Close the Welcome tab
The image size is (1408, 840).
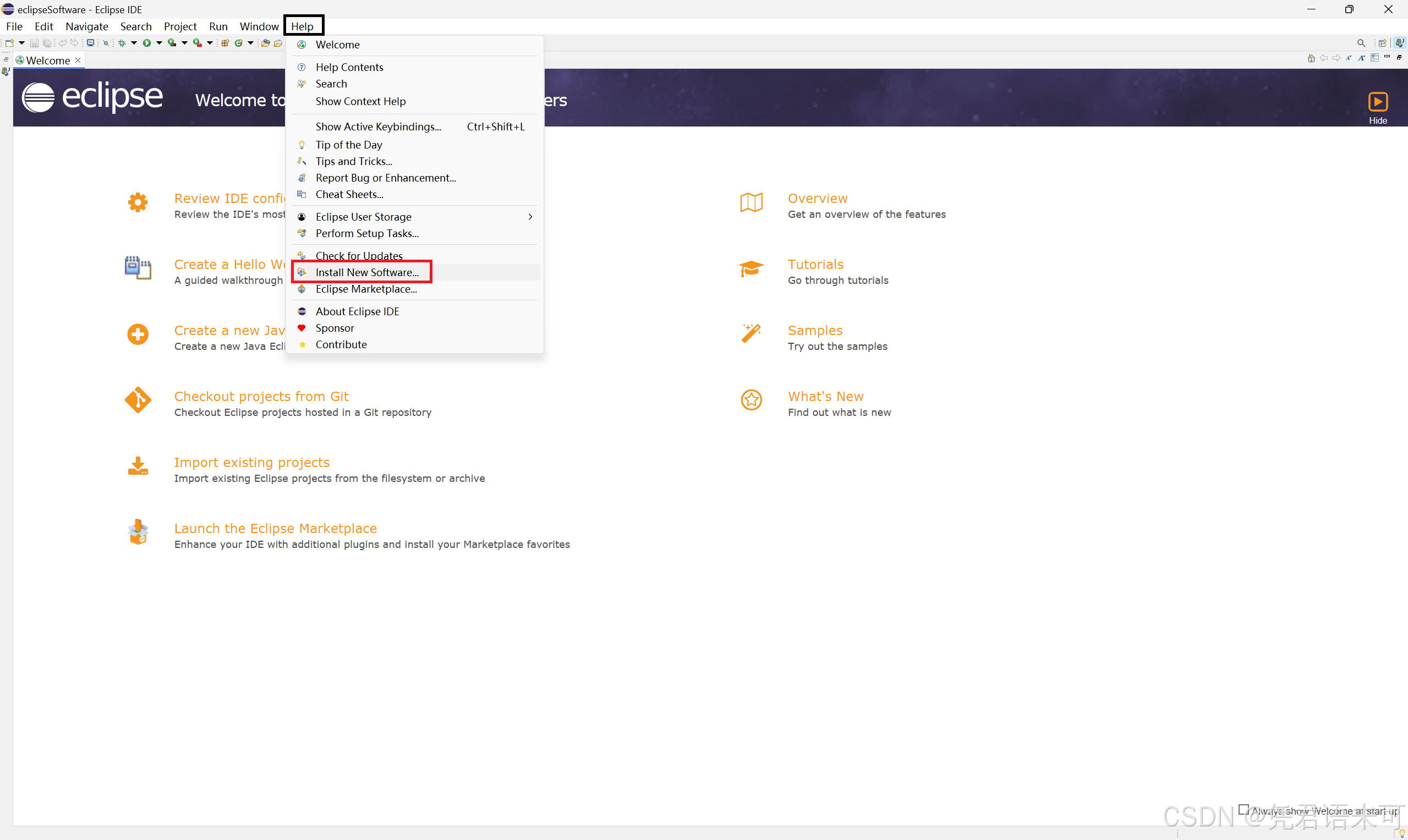(78, 61)
